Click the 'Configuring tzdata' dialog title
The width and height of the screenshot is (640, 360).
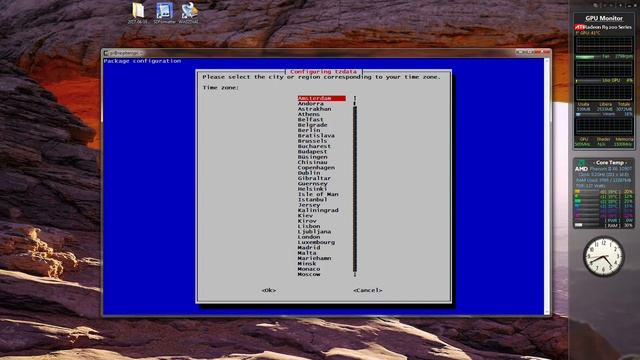point(324,71)
